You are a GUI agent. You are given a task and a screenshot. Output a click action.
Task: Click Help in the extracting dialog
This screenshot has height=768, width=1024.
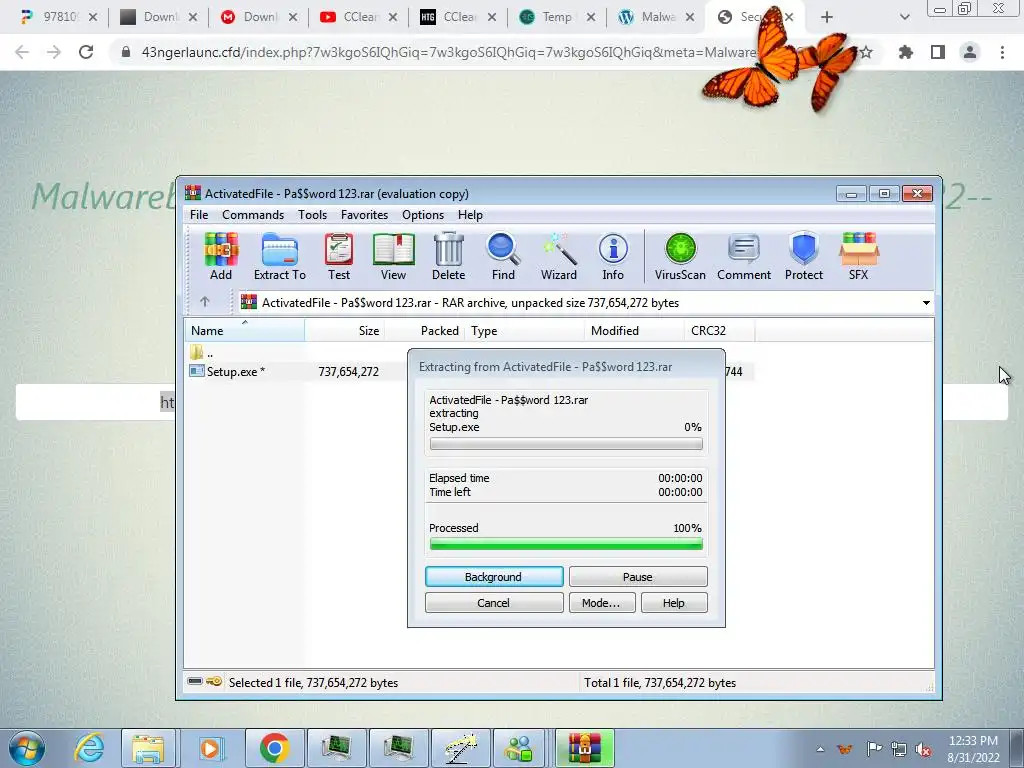coord(674,603)
